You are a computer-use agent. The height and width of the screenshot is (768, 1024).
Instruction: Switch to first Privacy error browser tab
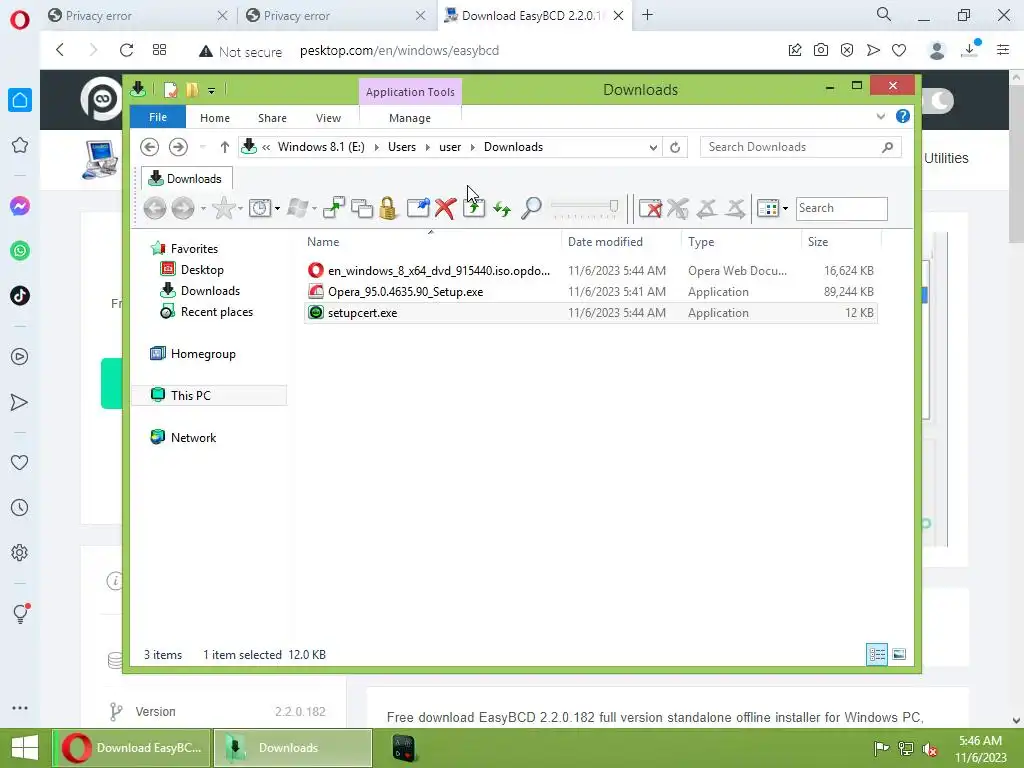tap(138, 16)
